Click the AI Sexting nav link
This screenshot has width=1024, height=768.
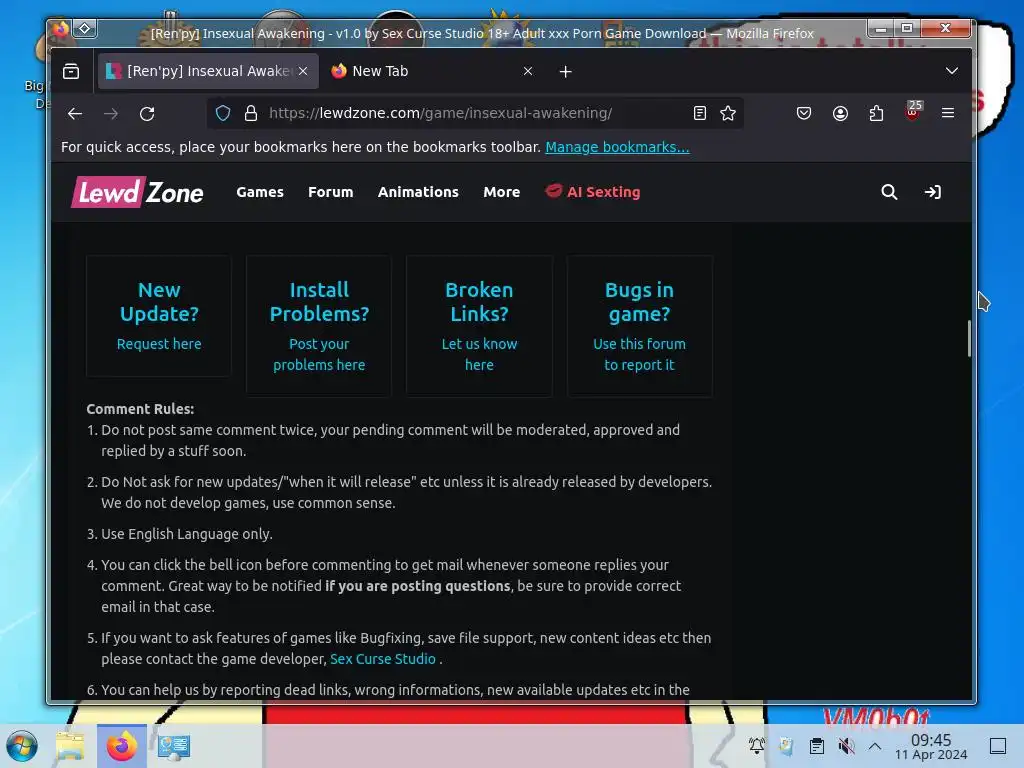pyautogui.click(x=593, y=192)
